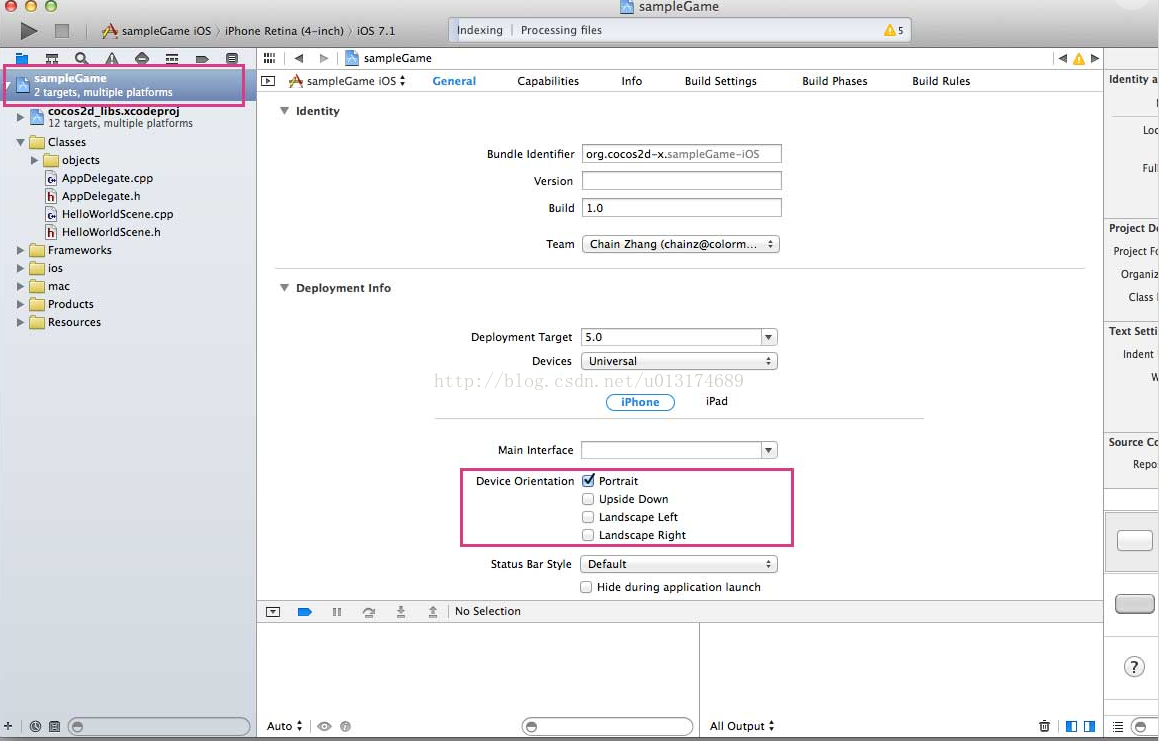Open the Symbol navigator icon
This screenshot has height=741, width=1159.
(x=52, y=58)
